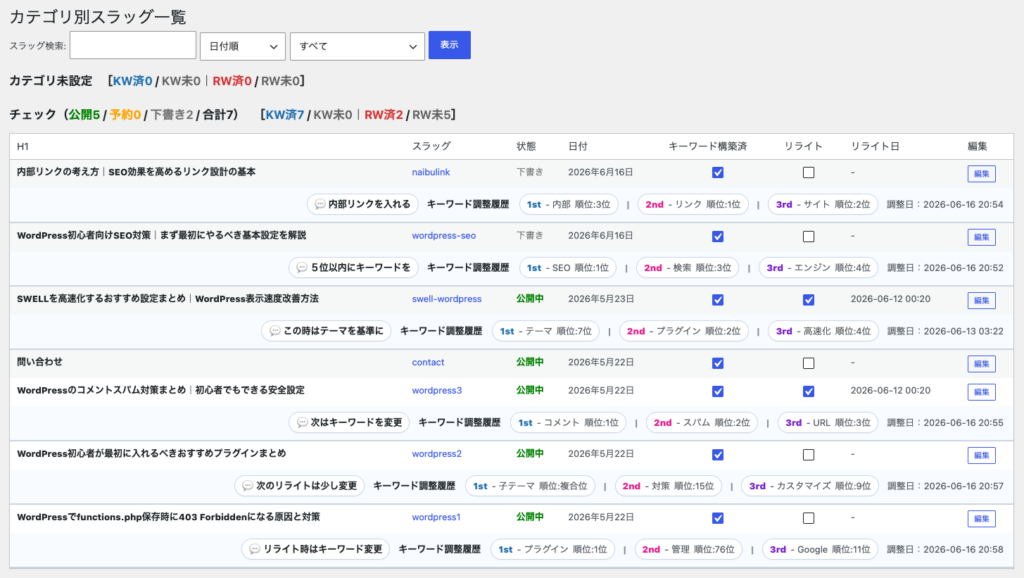Open the naibulink slug link
The width and height of the screenshot is (1024, 578).
(431, 172)
